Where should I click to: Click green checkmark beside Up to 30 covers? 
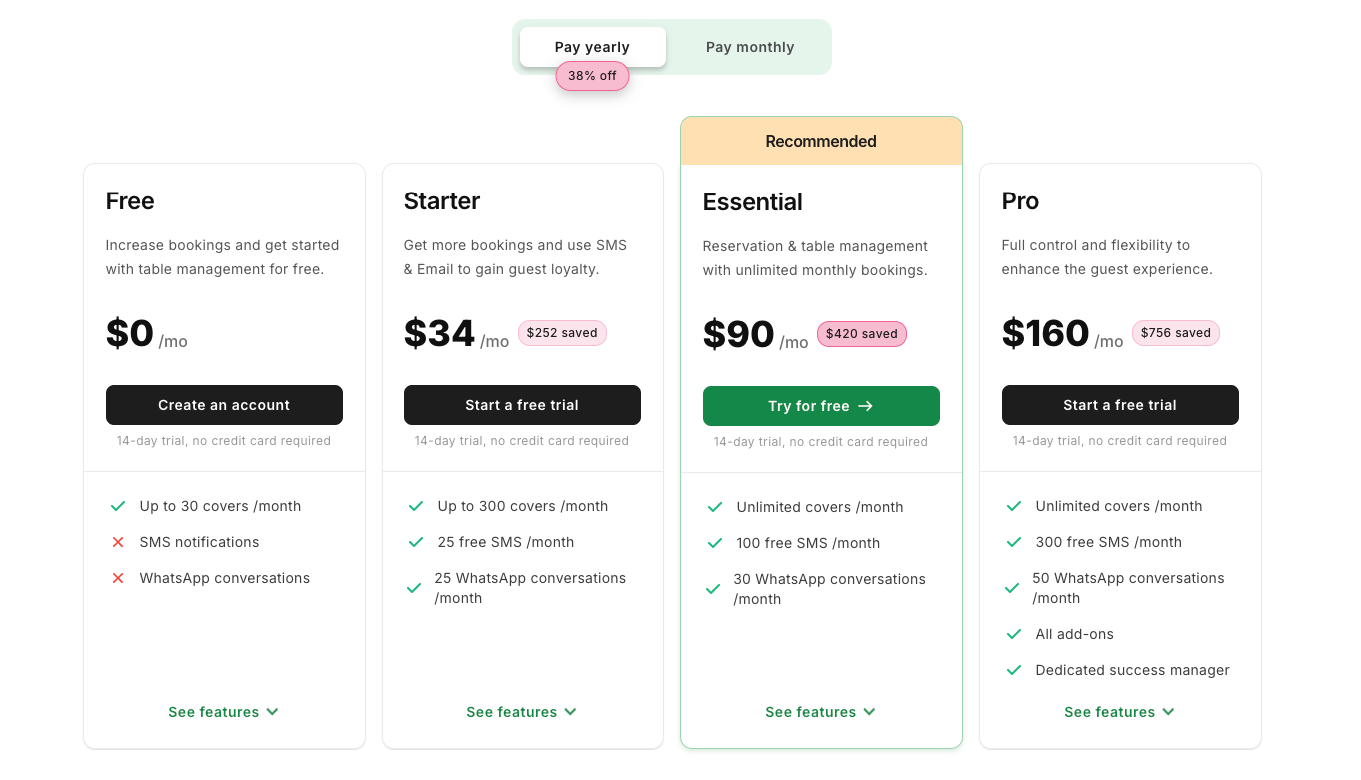tap(118, 507)
